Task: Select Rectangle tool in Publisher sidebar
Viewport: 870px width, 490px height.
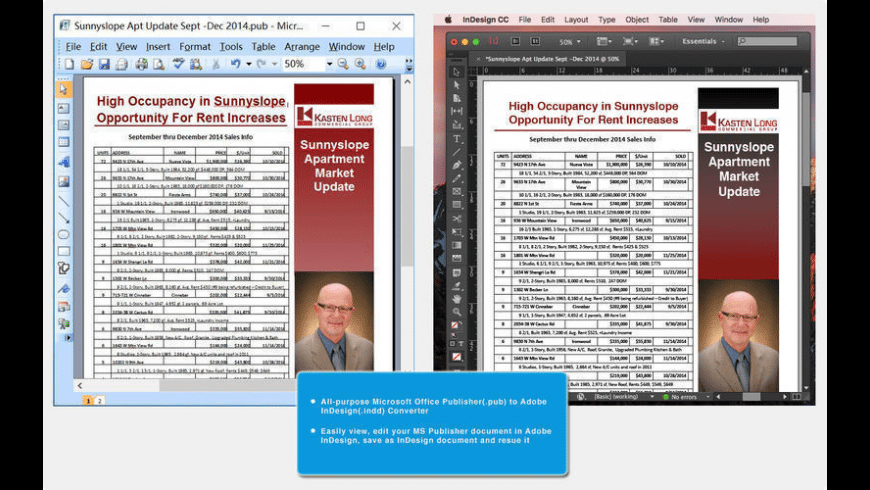Action: (x=64, y=251)
